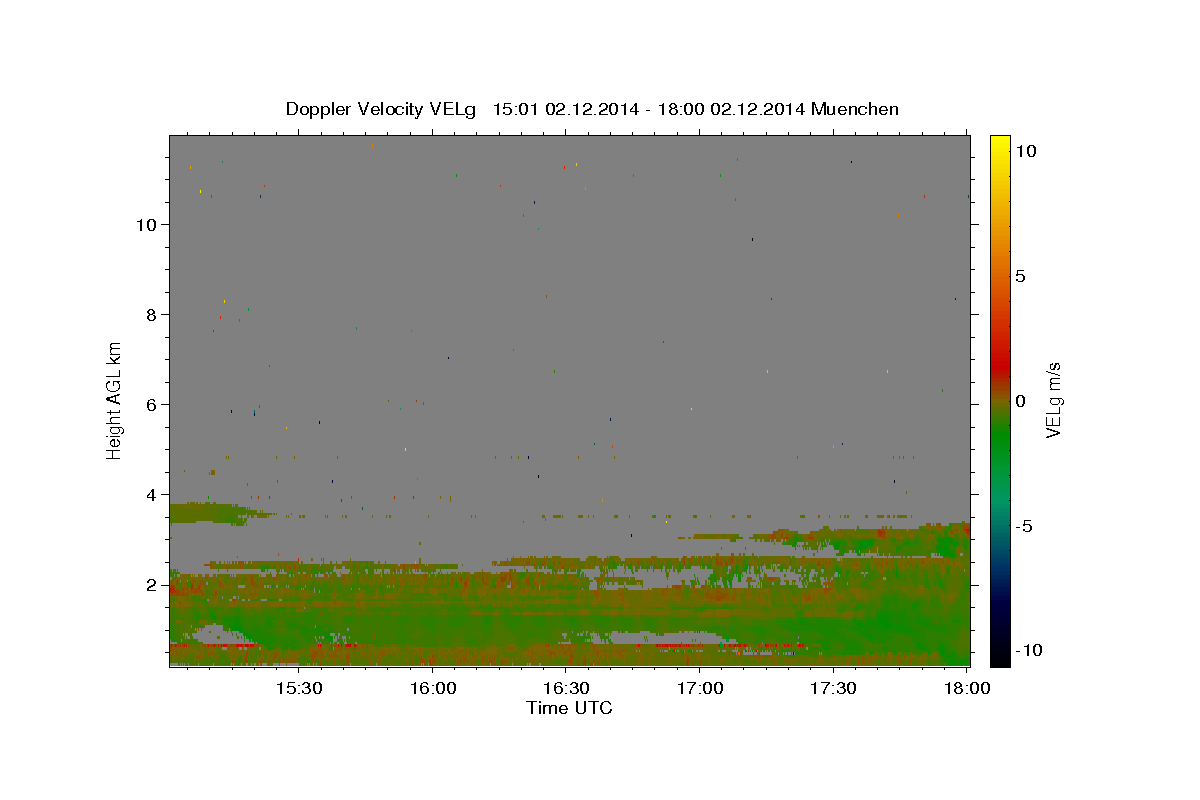The height and width of the screenshot is (800, 1200).
Task: Click the colorbar tick value '5'
Action: 1020,276
